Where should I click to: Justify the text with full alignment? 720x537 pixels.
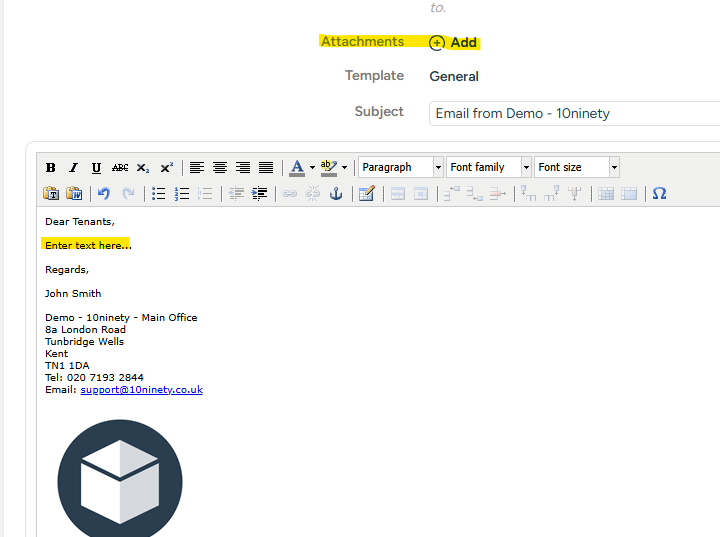(266, 168)
